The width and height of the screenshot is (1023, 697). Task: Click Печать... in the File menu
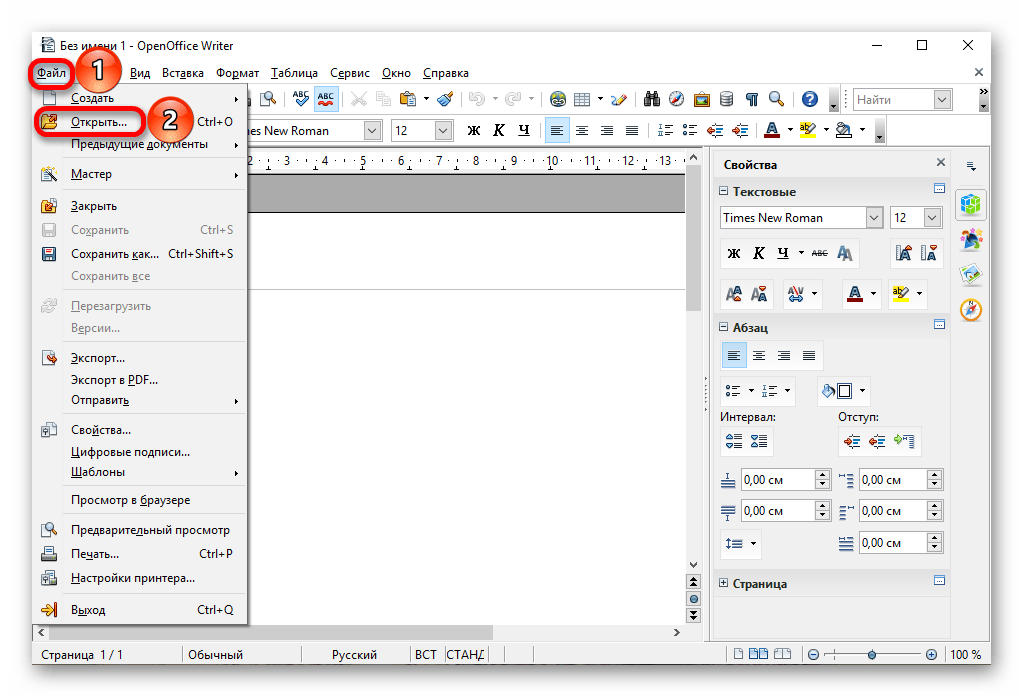tap(95, 554)
